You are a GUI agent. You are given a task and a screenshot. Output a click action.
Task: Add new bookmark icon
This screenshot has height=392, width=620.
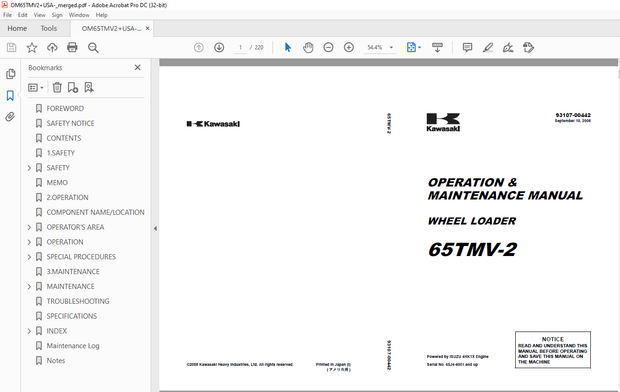[x=73, y=87]
